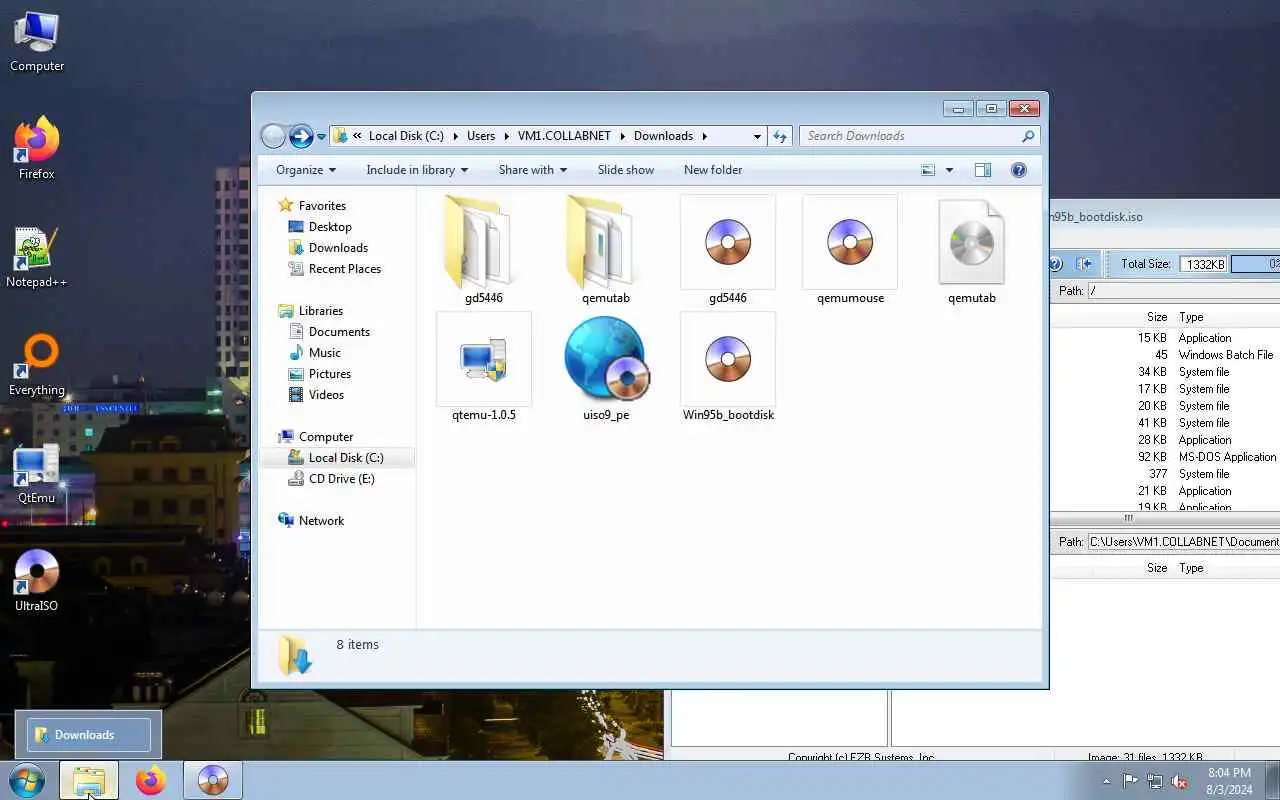Change the view with the Views icon
Screen dimensions: 1280x800
click(928, 170)
